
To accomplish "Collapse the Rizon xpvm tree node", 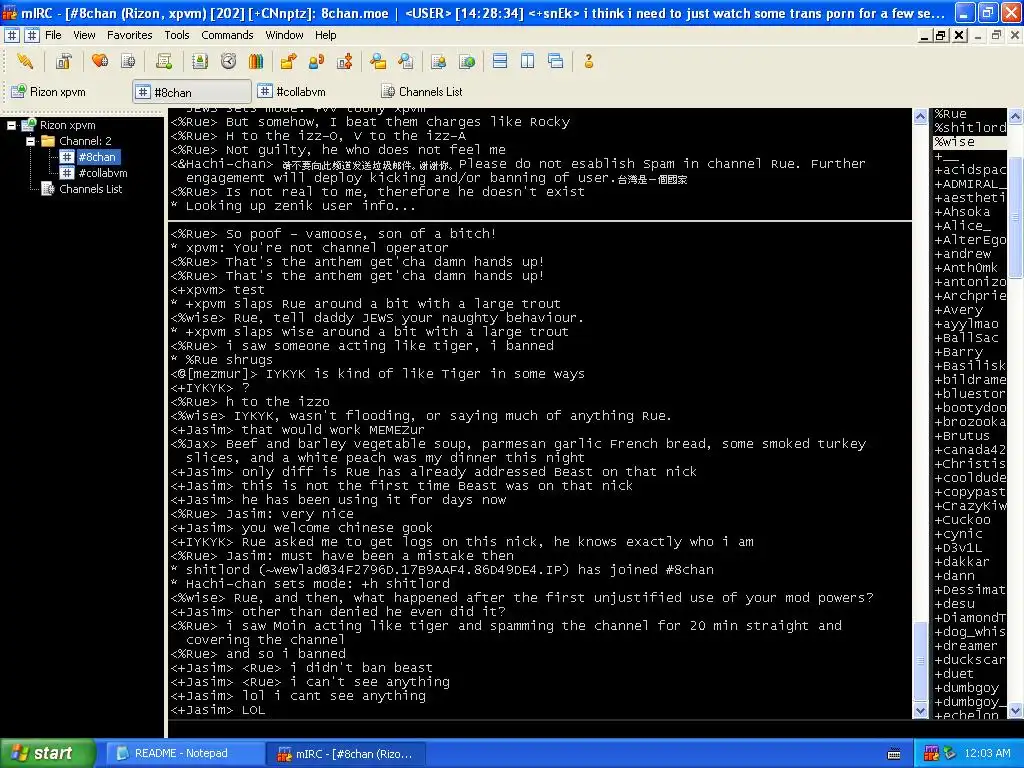I will point(11,125).
